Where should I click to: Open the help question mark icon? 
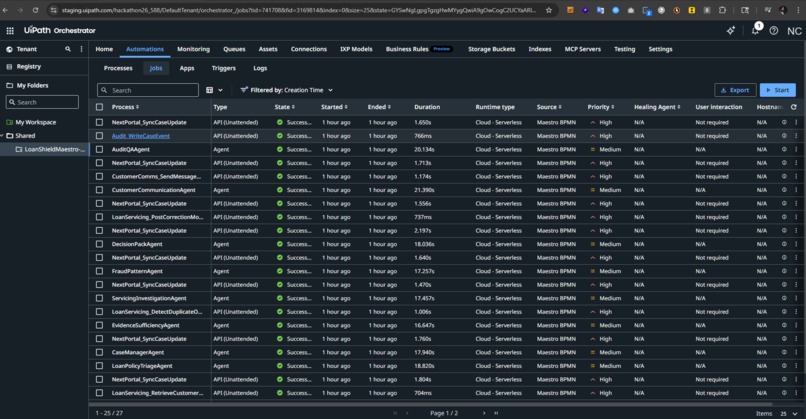(774, 31)
